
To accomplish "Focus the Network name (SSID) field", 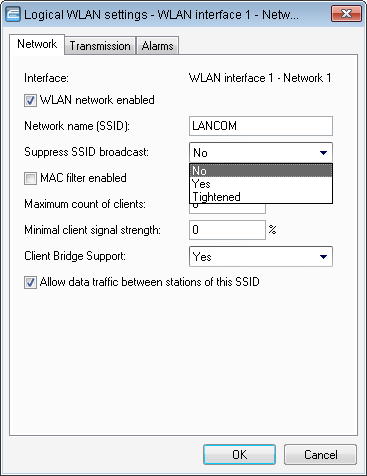I will click(261, 126).
